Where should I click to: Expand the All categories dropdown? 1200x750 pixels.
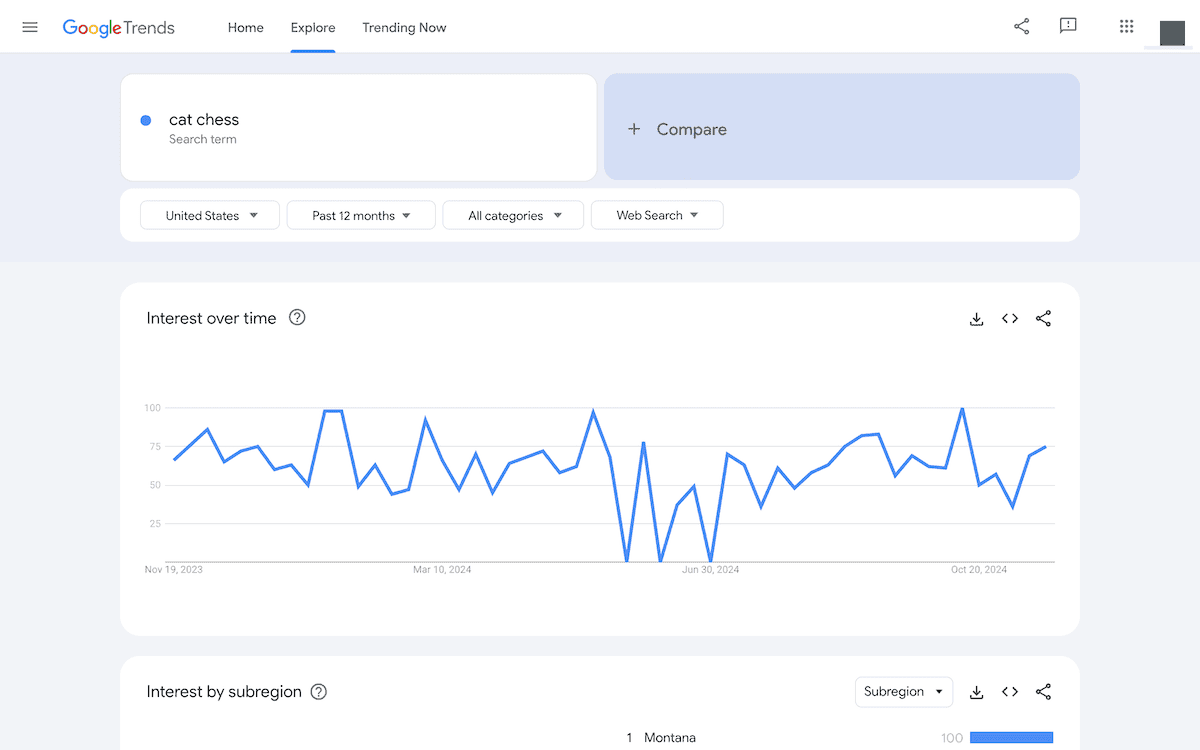pos(513,215)
